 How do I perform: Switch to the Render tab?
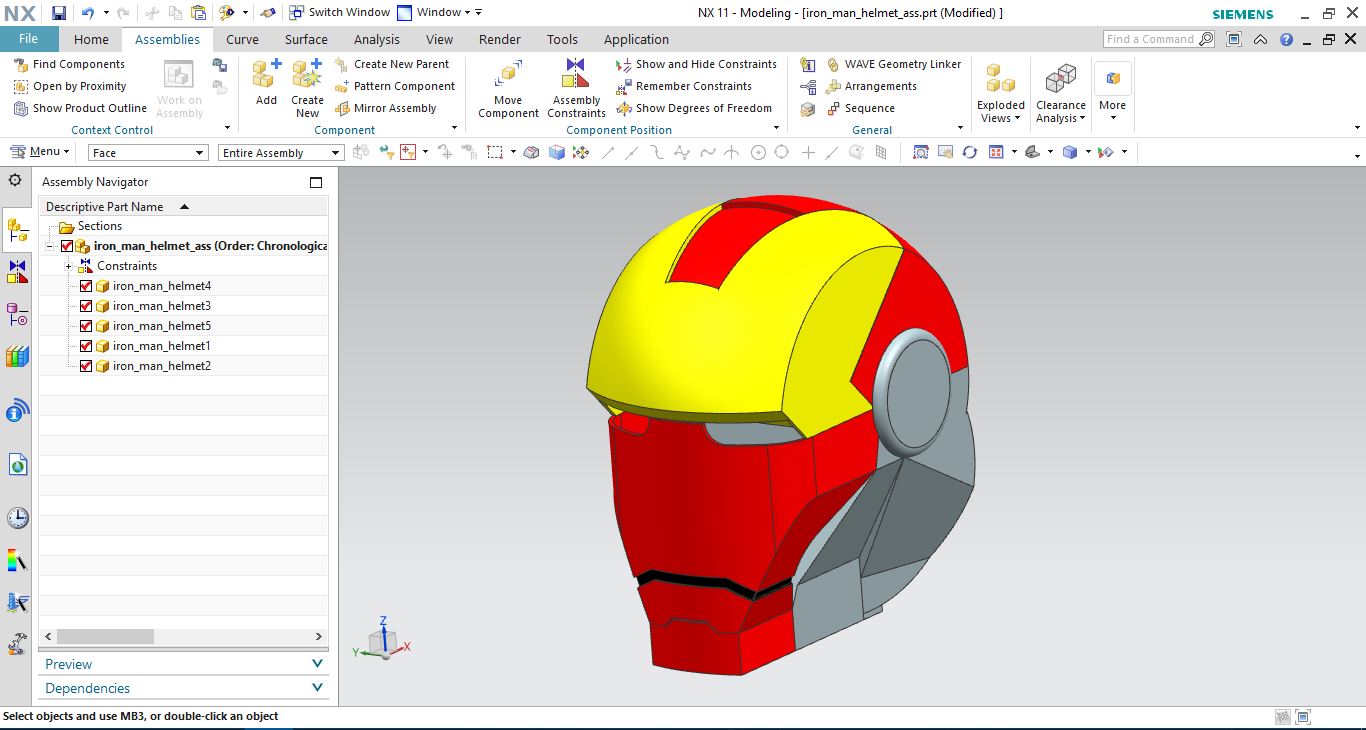coord(500,39)
